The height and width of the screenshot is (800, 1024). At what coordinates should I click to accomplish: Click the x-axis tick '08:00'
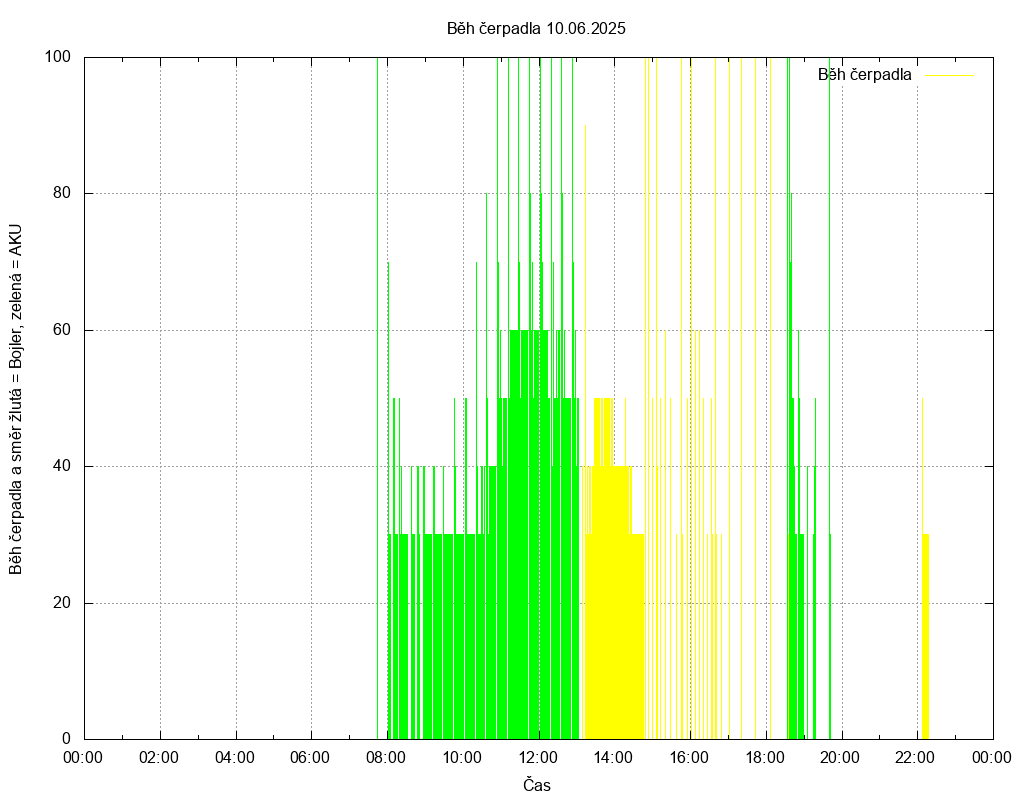coord(386,758)
